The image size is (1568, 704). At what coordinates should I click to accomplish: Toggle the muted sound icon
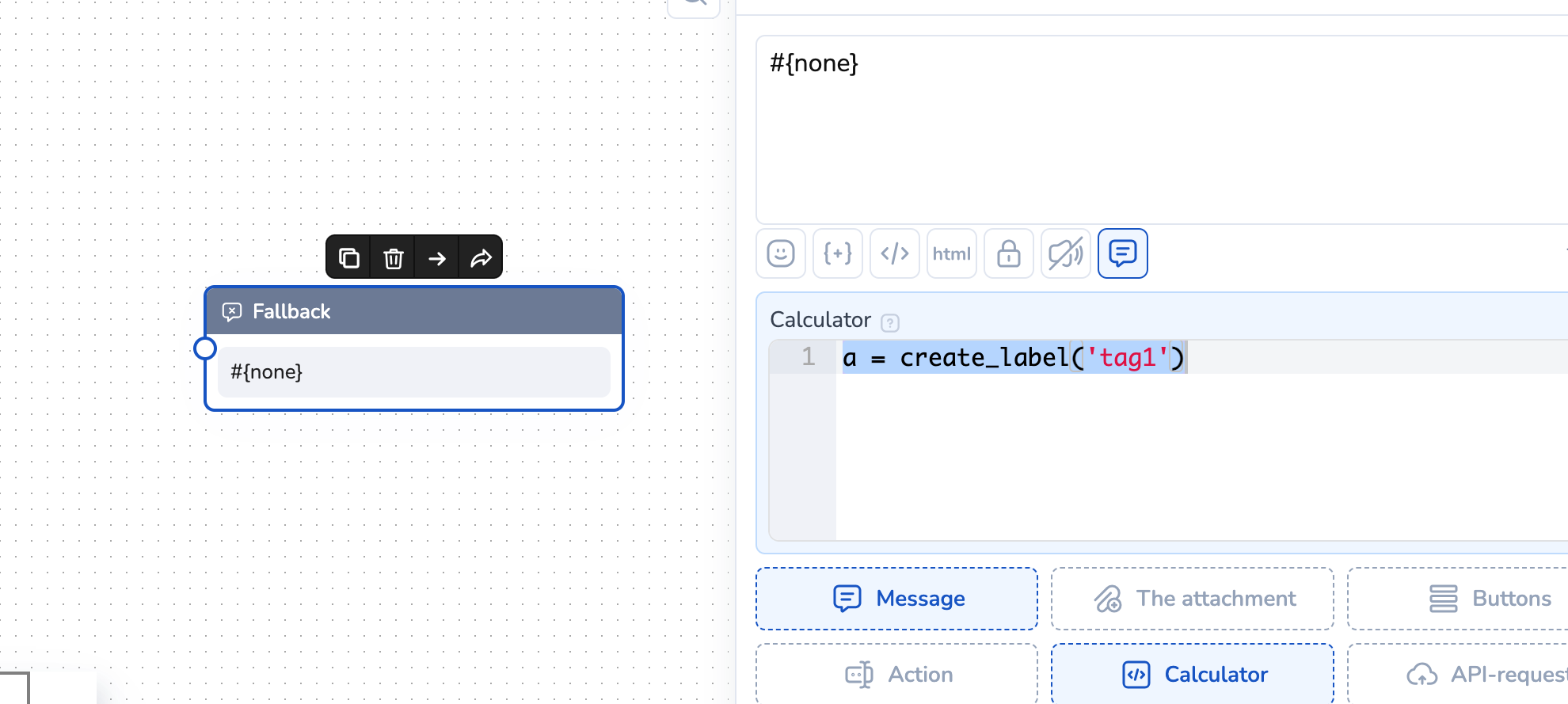[1066, 253]
